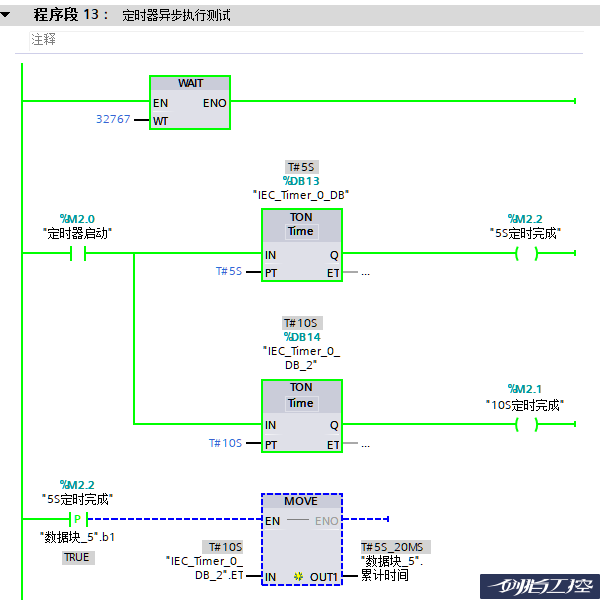Image resolution: width=600 pixels, height=600 pixels.
Task: Select the first TON timer block (DB13)
Action: click(x=301, y=244)
